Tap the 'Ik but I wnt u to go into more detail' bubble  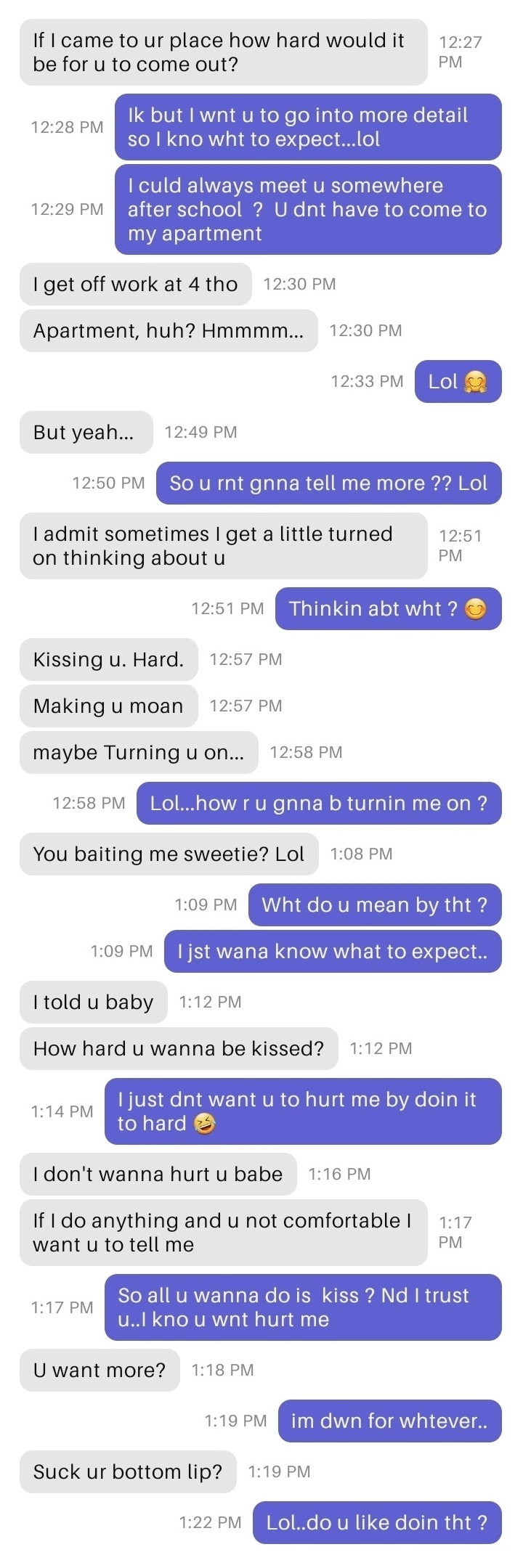click(308, 127)
